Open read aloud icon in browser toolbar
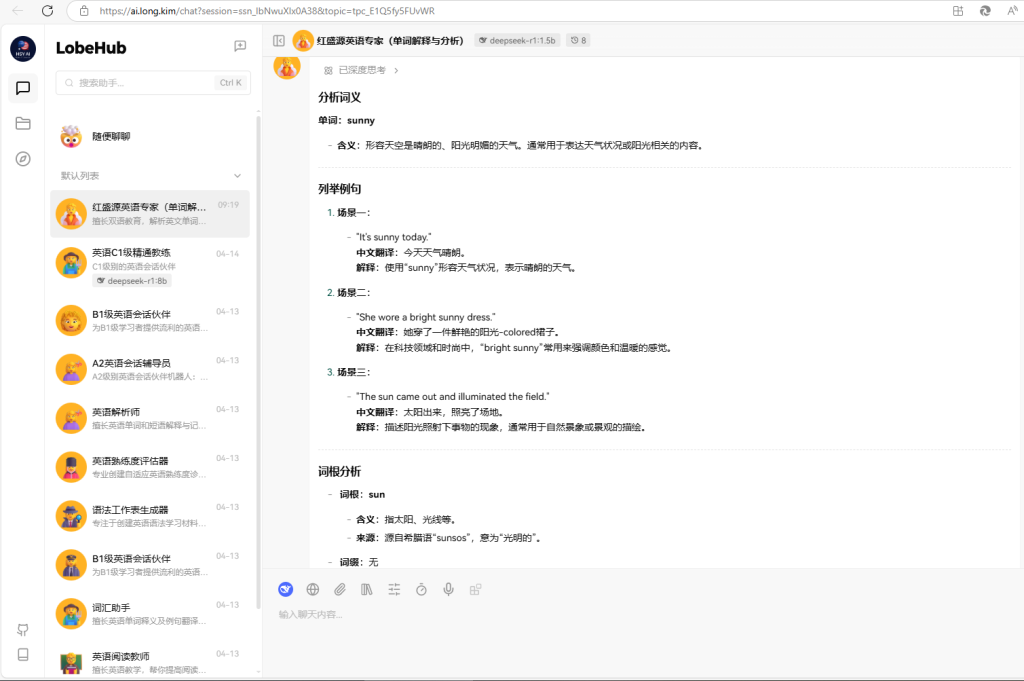1024x681 pixels. pos(1012,10)
